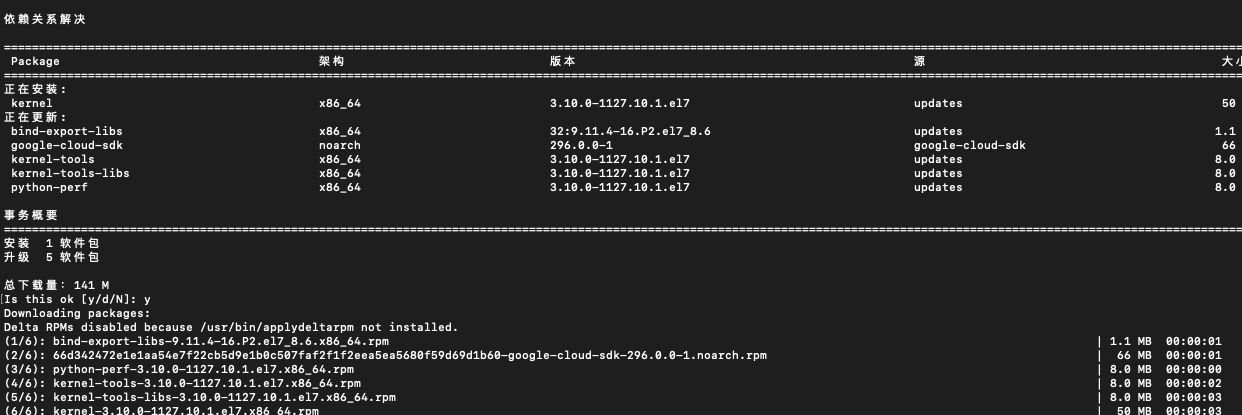Click version 32:9.11.4-16.P2.el7_8.6
This screenshot has height=415, width=1242.
630,131
